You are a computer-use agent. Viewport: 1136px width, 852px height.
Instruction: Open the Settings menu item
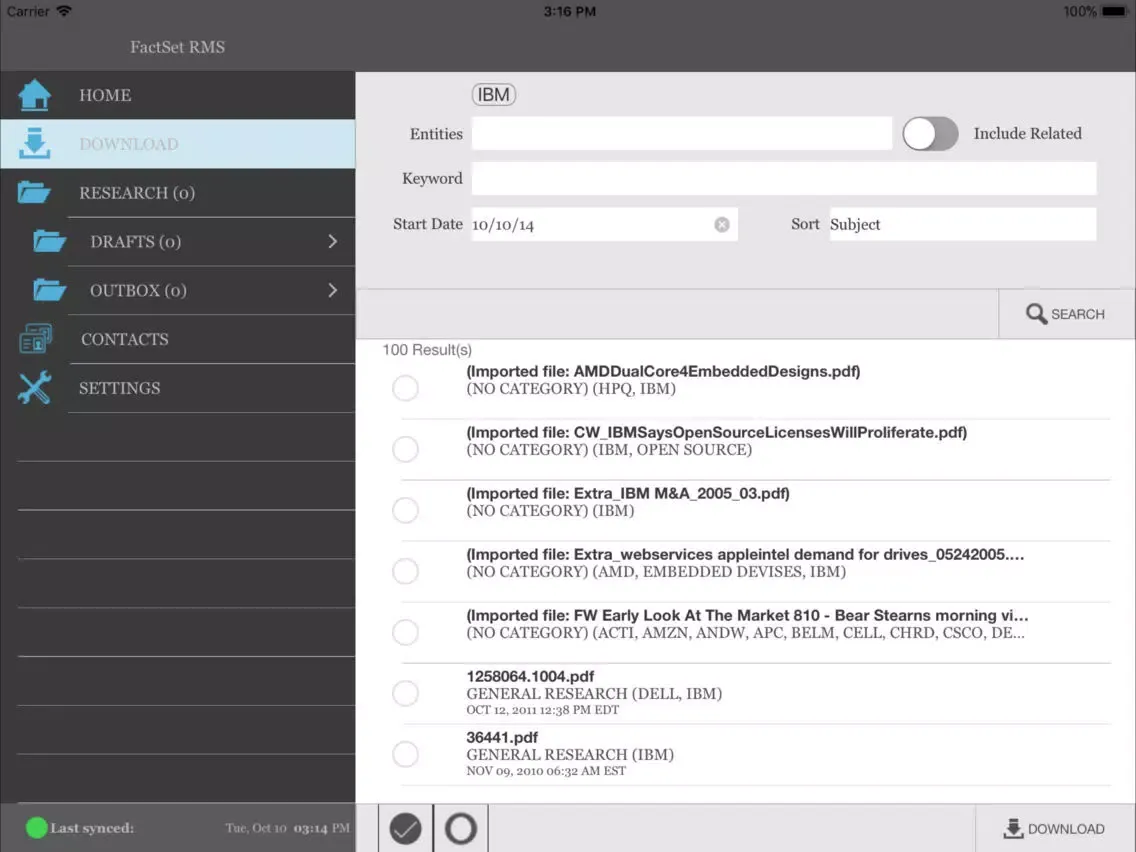(x=178, y=388)
